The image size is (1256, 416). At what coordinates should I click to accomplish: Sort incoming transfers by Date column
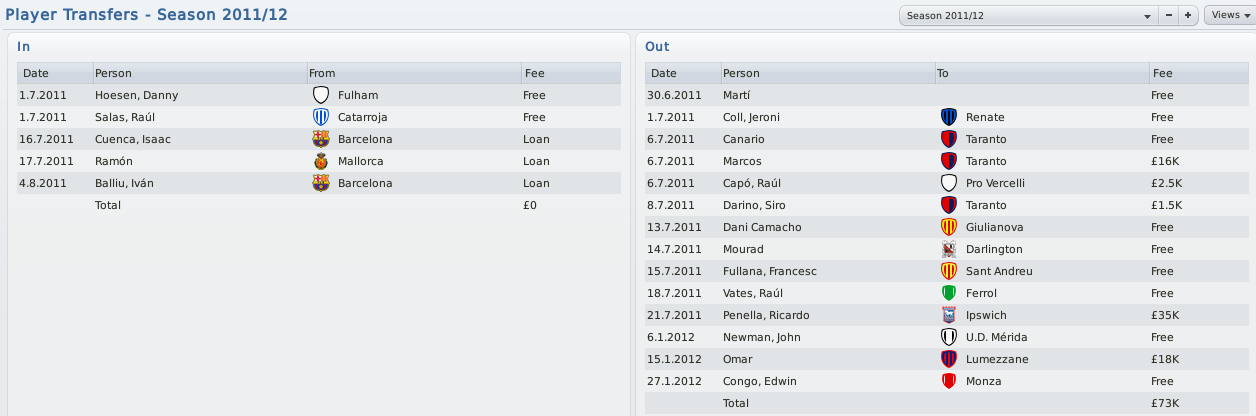coord(54,73)
